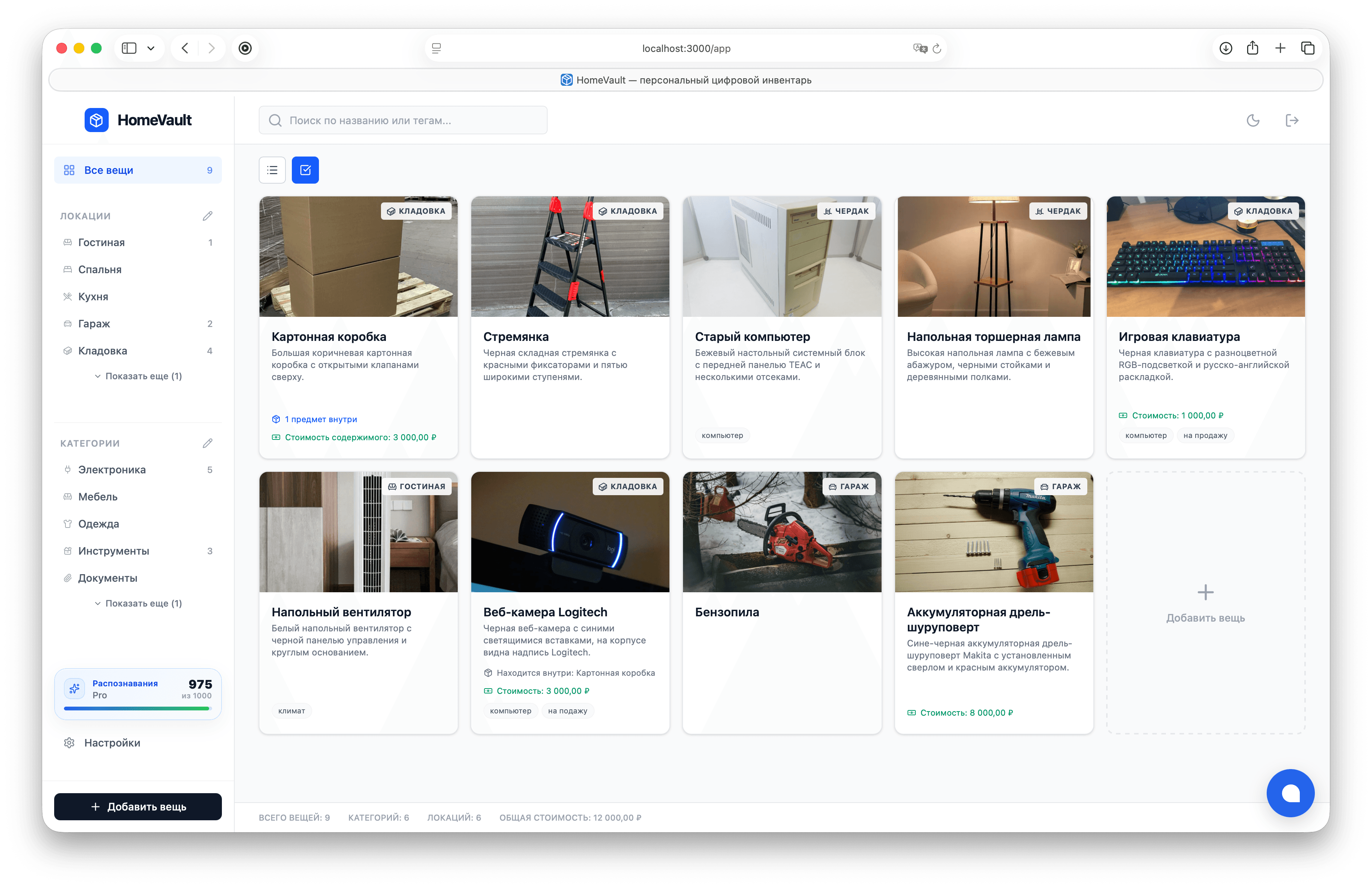The image size is (1372, 888).
Task: Focus the search by name or tags field
Action: point(403,120)
